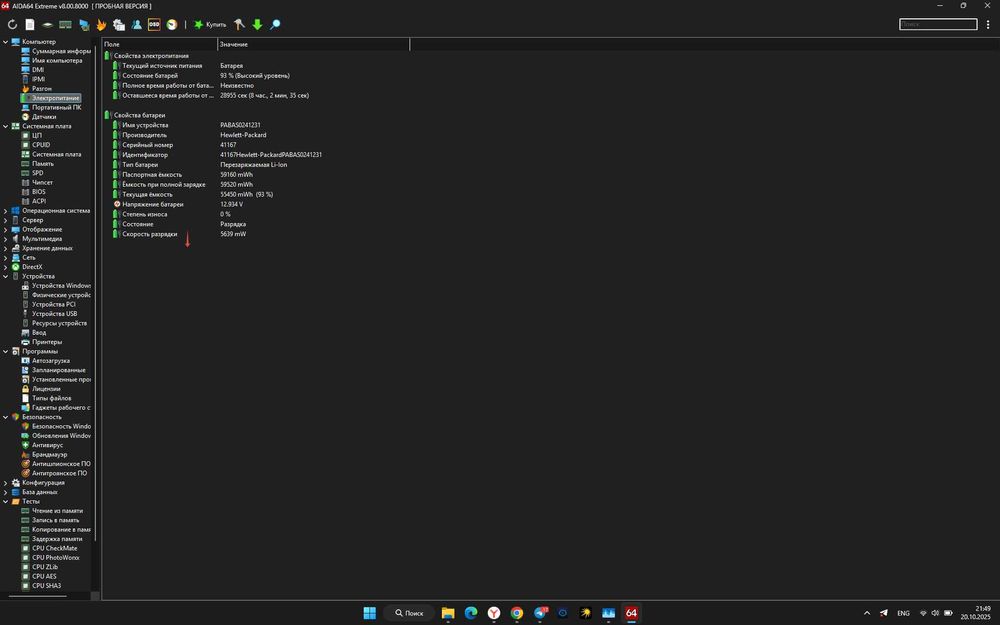Click the user silhouette toolbar icon

click(x=136, y=24)
